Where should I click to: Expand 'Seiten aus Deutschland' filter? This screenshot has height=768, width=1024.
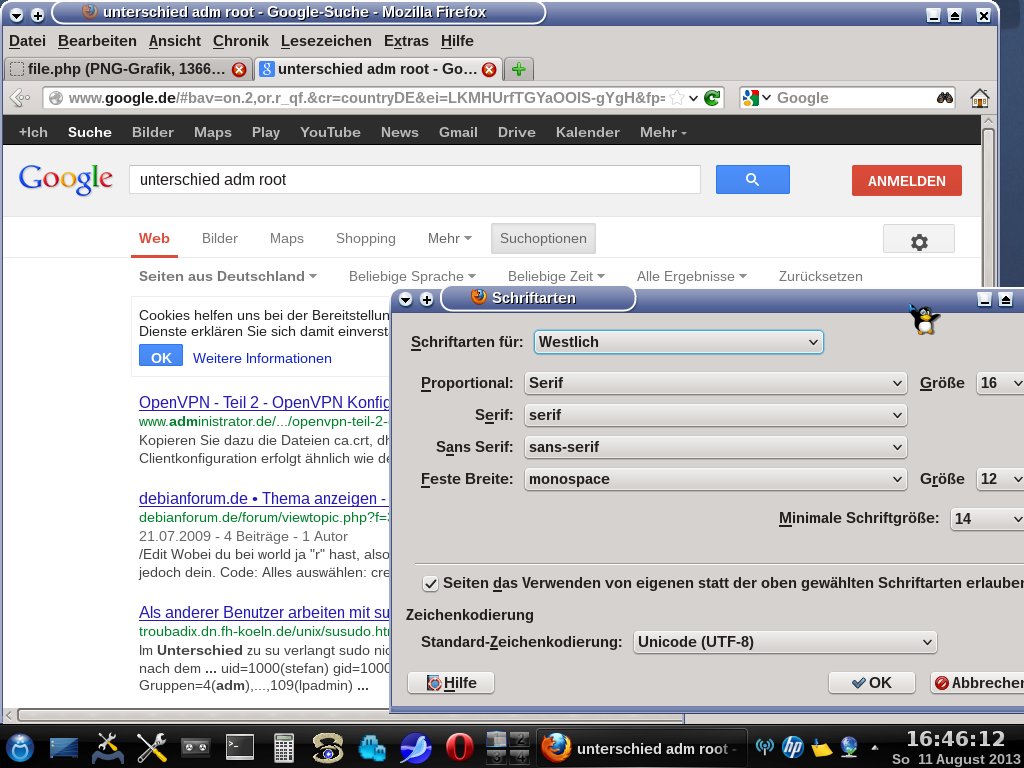click(228, 276)
